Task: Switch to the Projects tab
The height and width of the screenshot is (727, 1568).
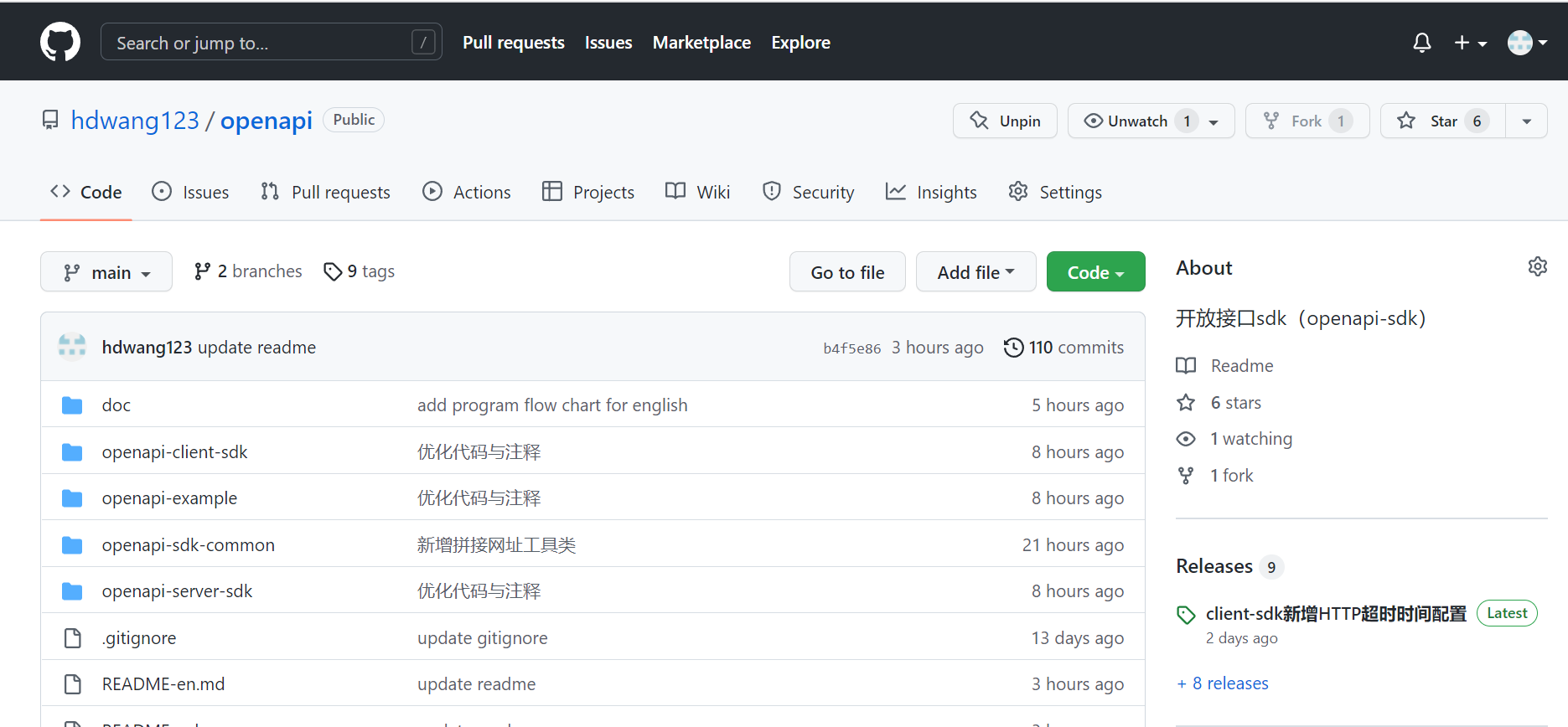Action: tap(588, 192)
